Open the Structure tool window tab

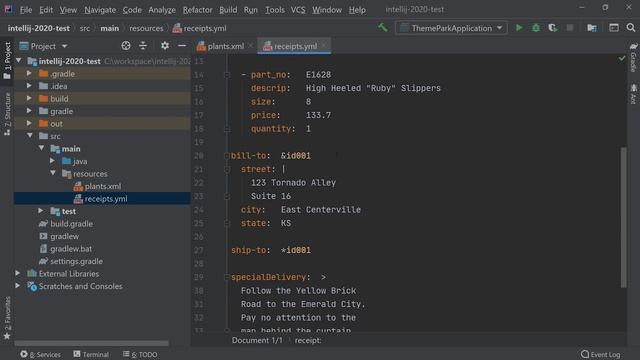[7, 114]
